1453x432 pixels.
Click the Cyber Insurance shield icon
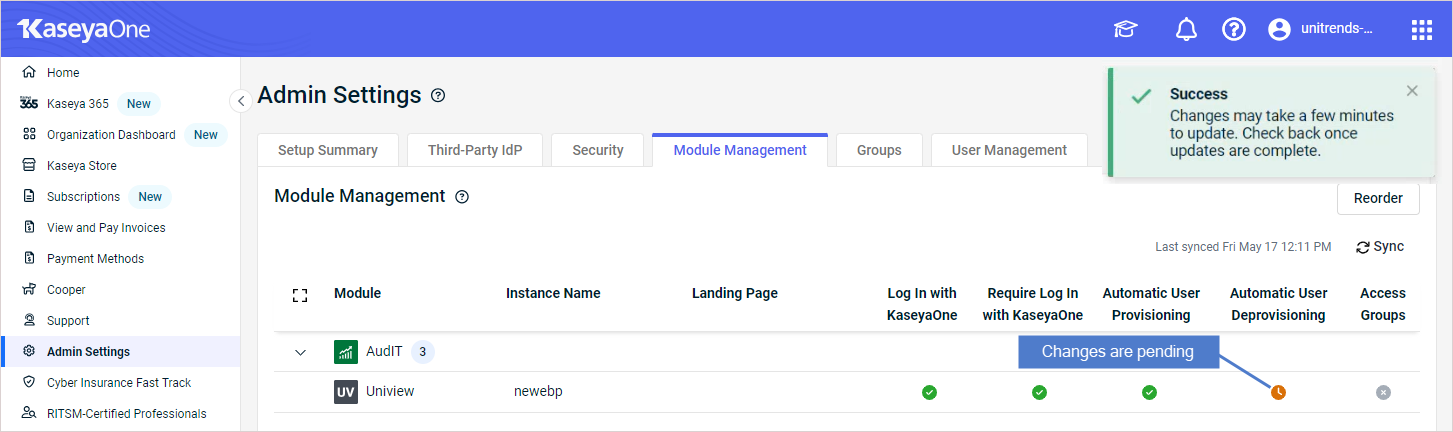coord(29,382)
